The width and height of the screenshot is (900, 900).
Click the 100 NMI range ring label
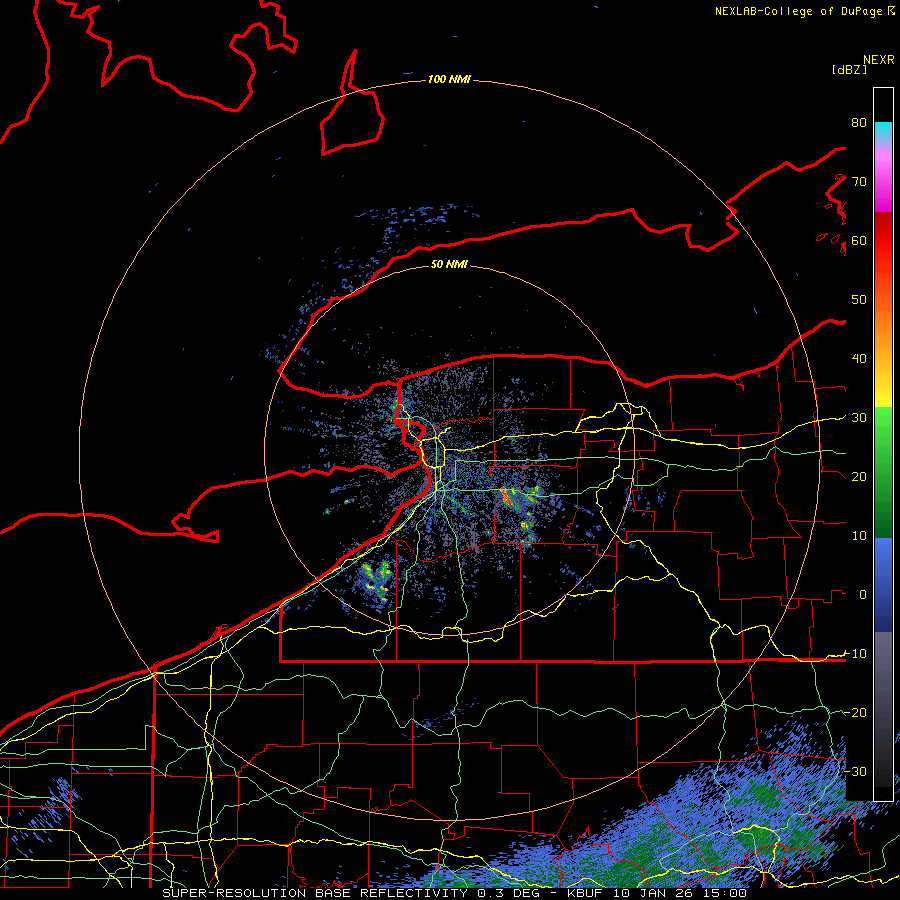[449, 79]
